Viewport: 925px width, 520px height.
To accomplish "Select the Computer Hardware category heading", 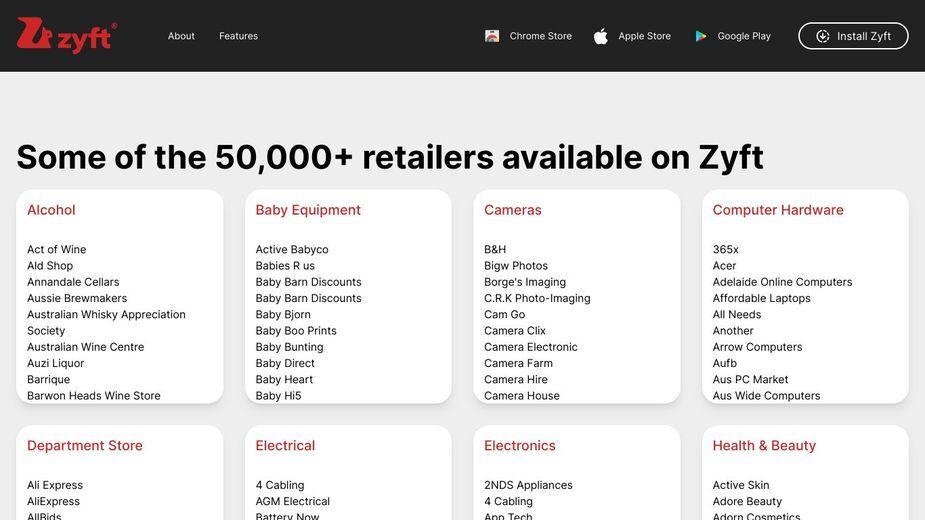I will tap(778, 210).
